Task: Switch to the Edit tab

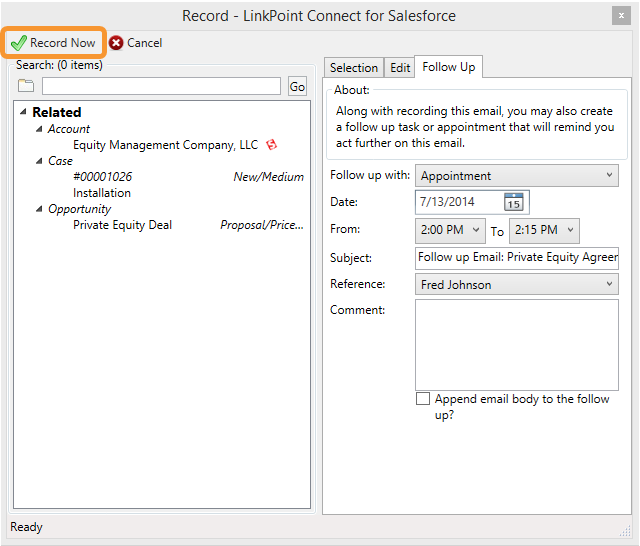Action: click(x=400, y=68)
